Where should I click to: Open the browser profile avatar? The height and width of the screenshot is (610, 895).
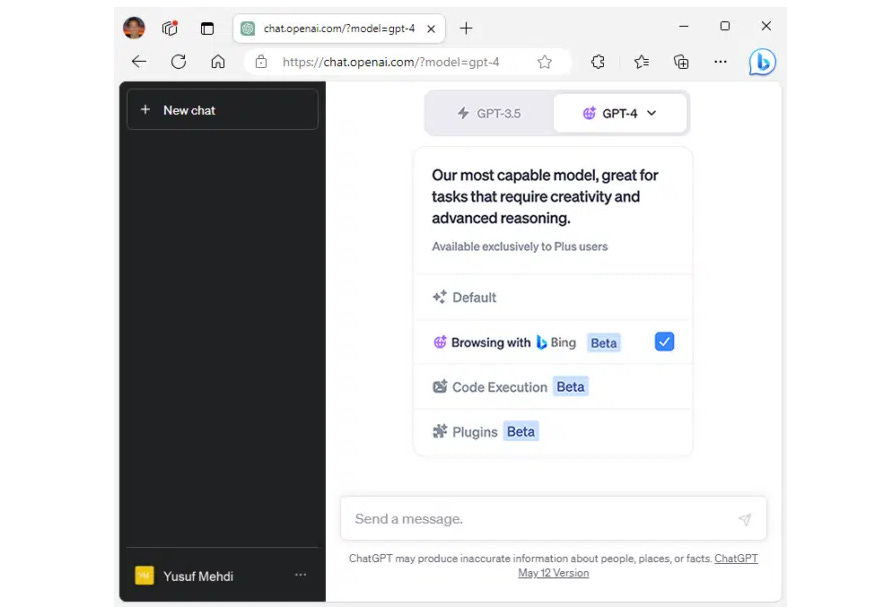click(134, 28)
